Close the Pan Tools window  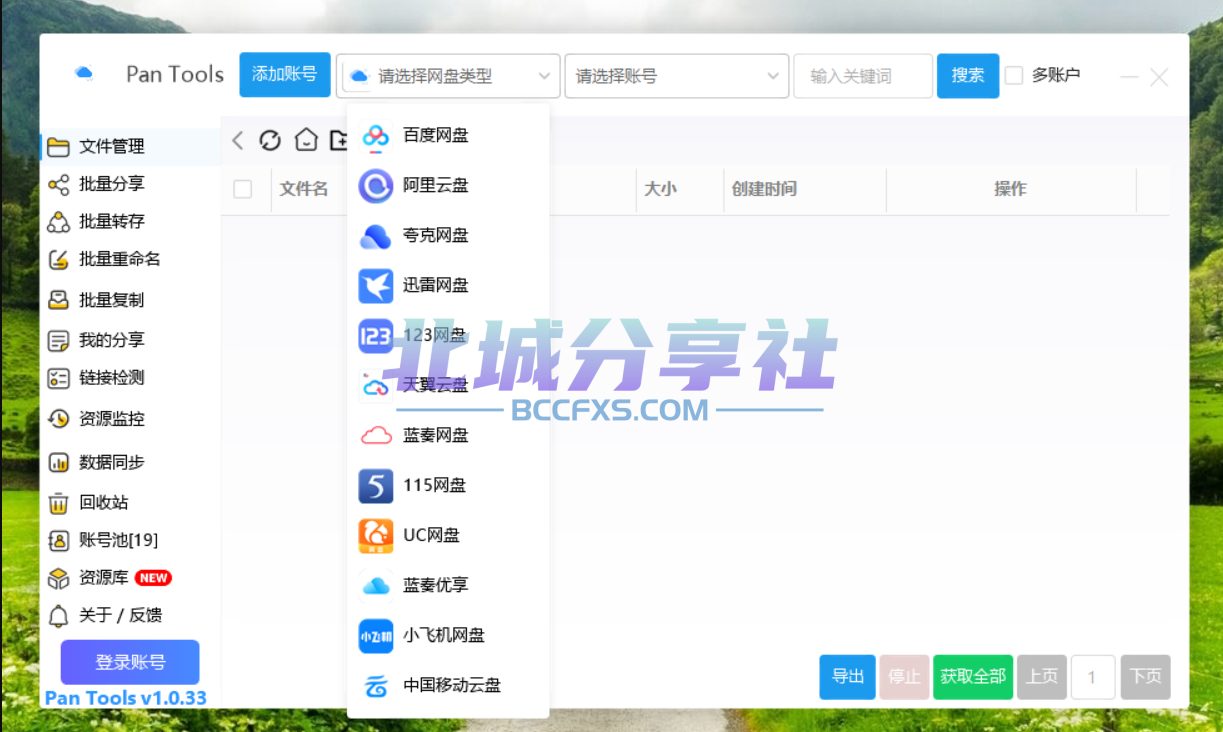(1159, 77)
